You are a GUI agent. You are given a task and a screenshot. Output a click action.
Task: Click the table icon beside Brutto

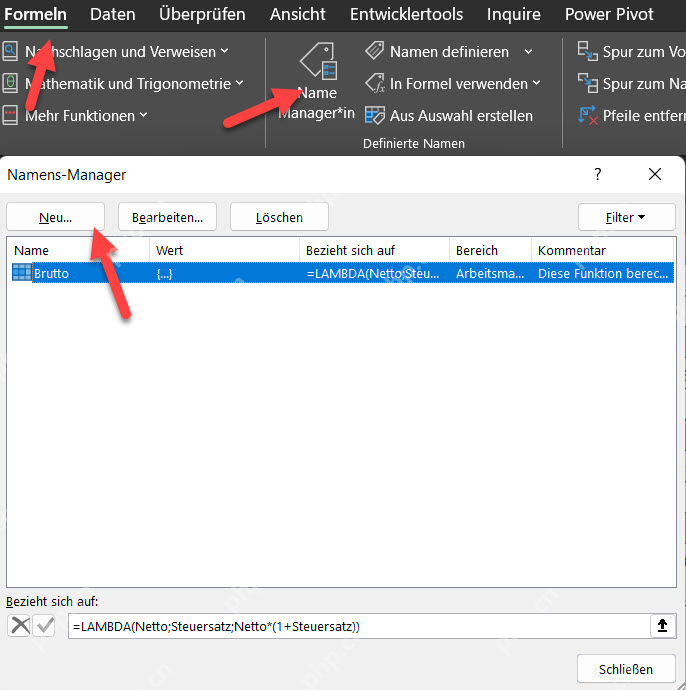pyautogui.click(x=22, y=273)
